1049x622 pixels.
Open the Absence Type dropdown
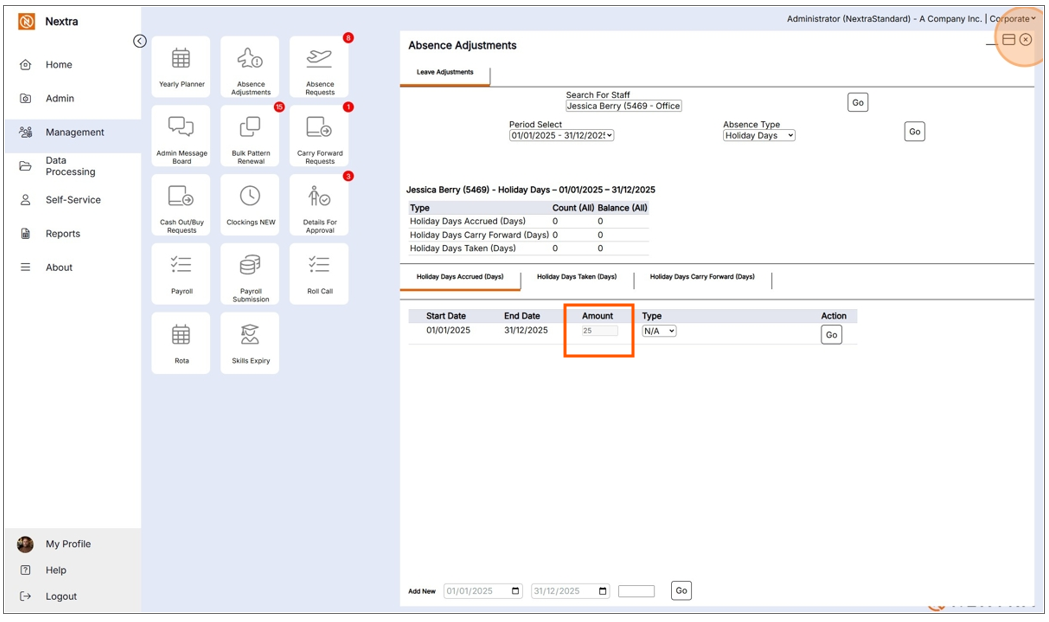pyautogui.click(x=759, y=135)
